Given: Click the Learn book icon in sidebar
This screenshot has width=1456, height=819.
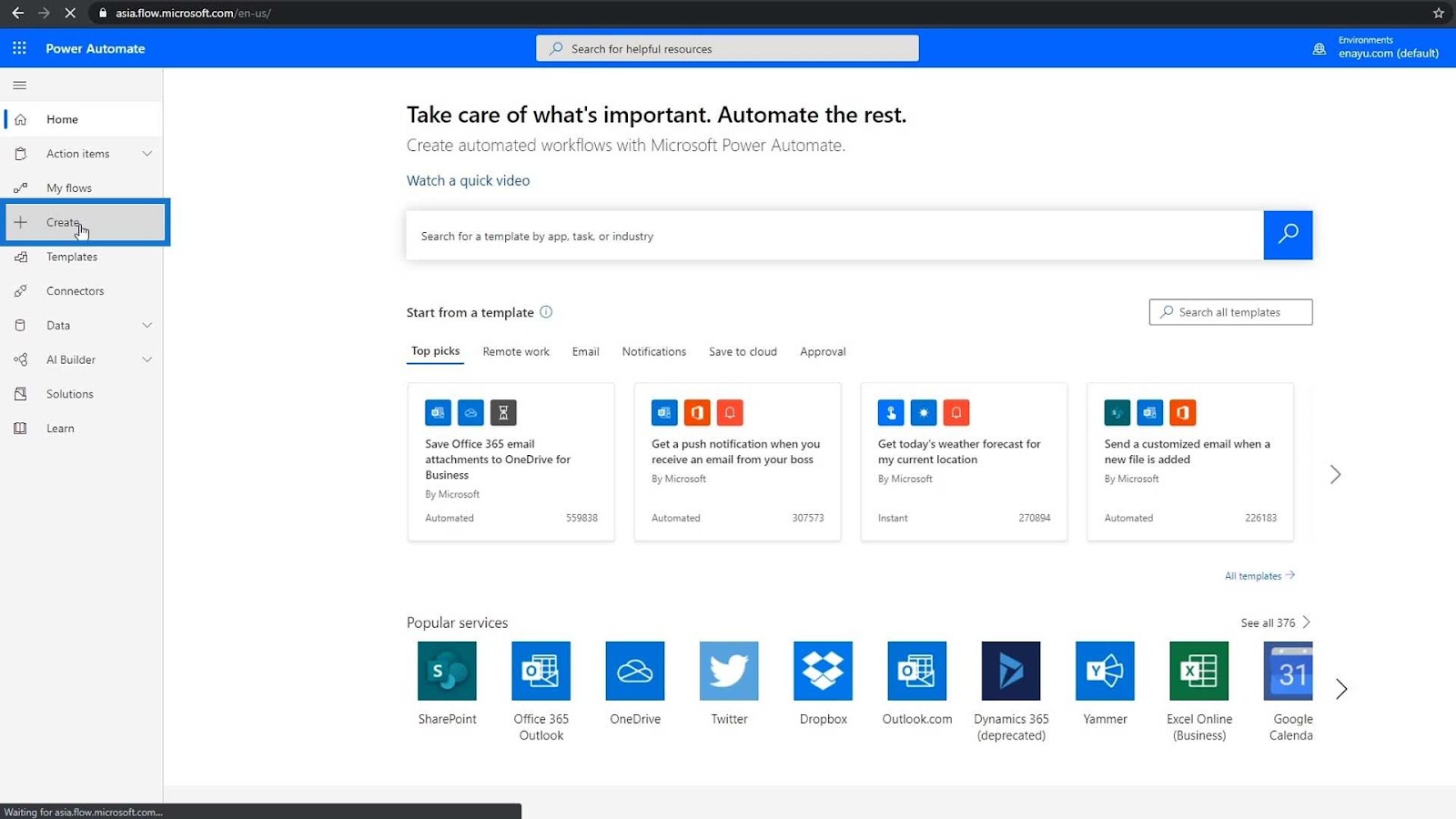Looking at the screenshot, I should pyautogui.click(x=20, y=429).
